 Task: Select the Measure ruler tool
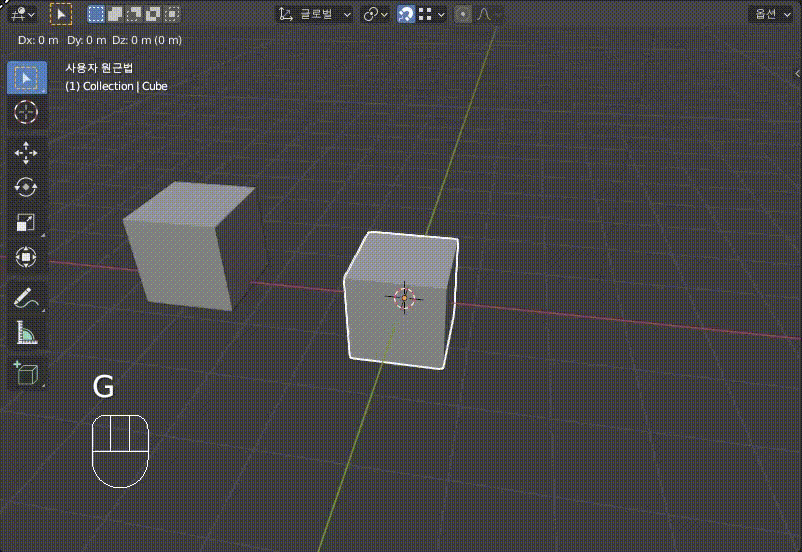pos(26,333)
